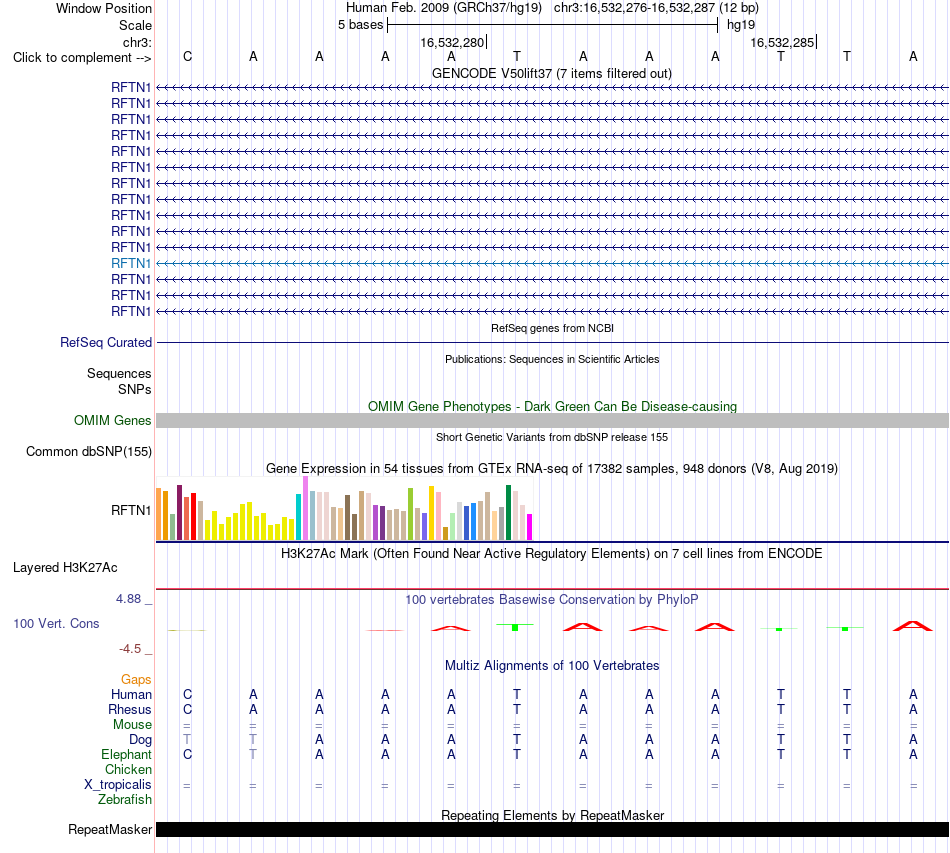The width and height of the screenshot is (950, 853).
Task: Select the Dog alignment row label
Action: pyautogui.click(x=140, y=740)
